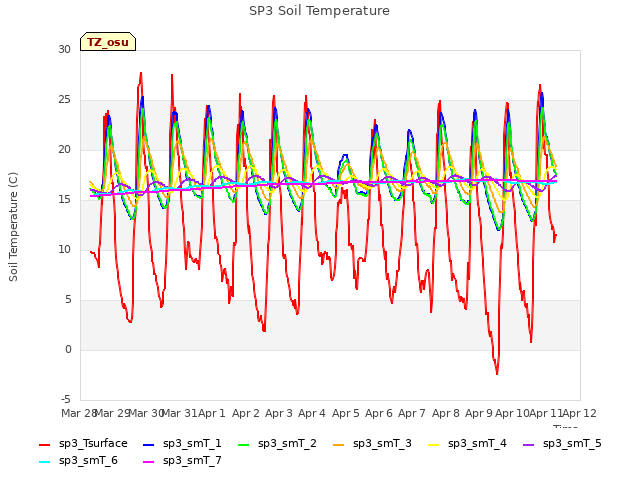Click the 20 y-axis tick label

tap(64, 149)
